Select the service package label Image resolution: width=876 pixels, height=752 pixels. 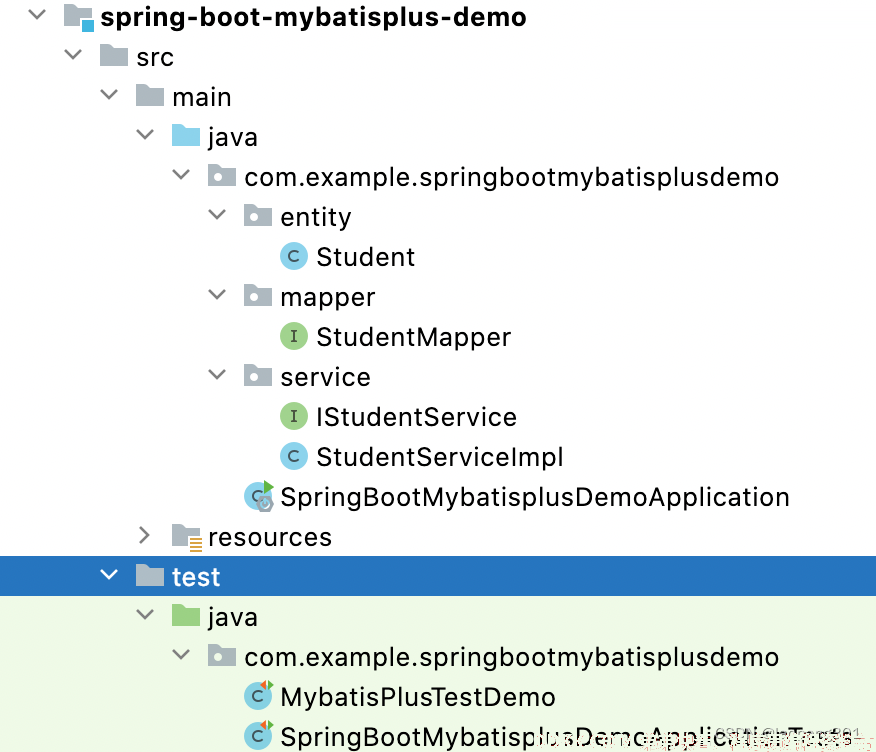(x=325, y=378)
